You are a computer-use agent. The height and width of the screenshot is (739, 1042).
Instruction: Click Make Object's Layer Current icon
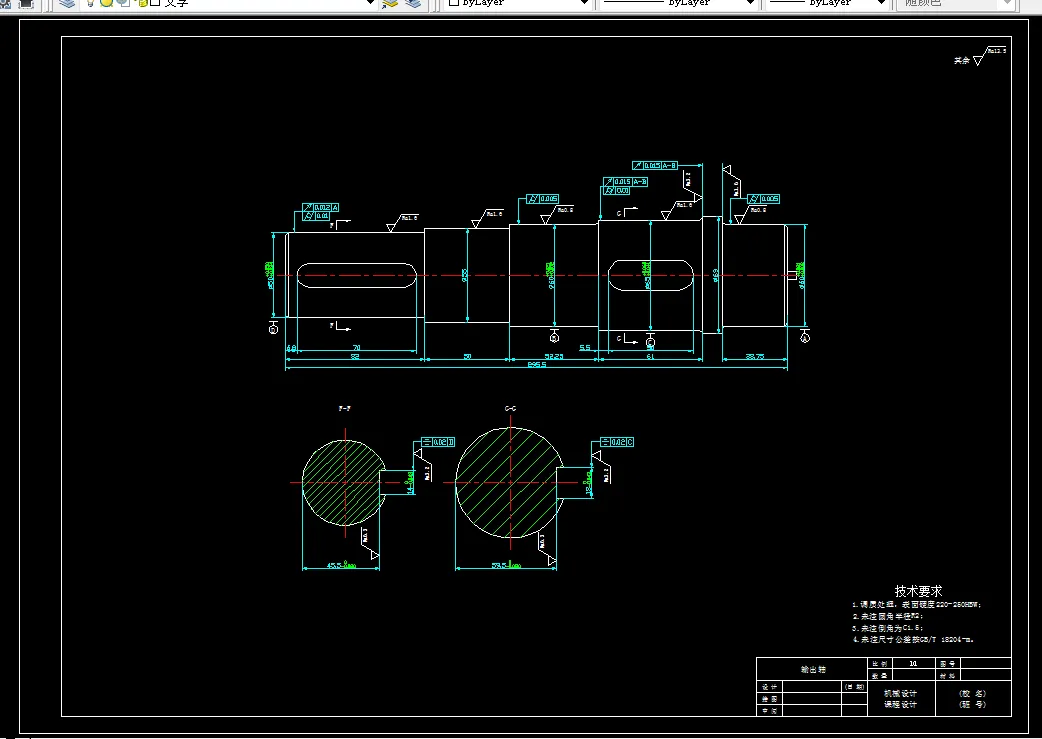point(390,3)
